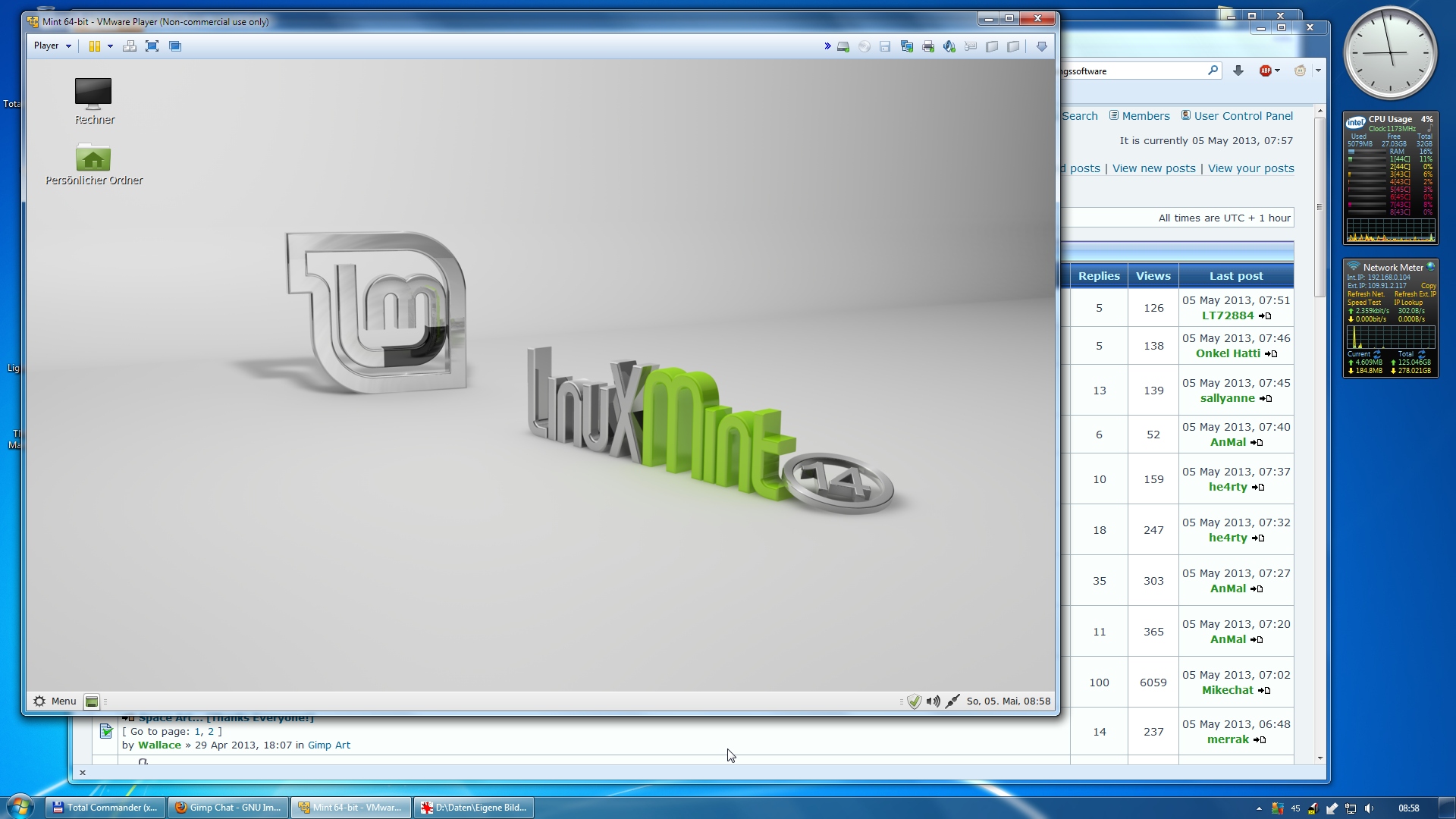1456x819 pixels.
Task: Open the Windows network tray icon
Action: tap(1351, 808)
